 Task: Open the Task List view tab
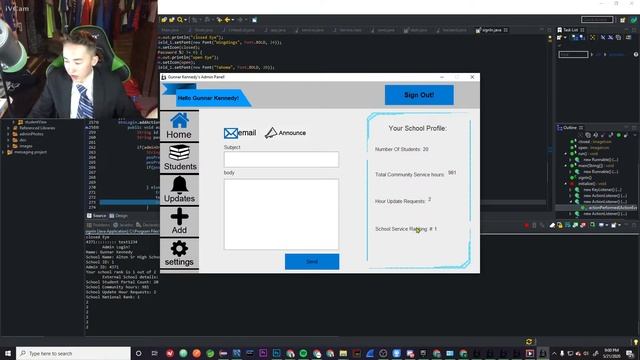pyautogui.click(x=571, y=30)
